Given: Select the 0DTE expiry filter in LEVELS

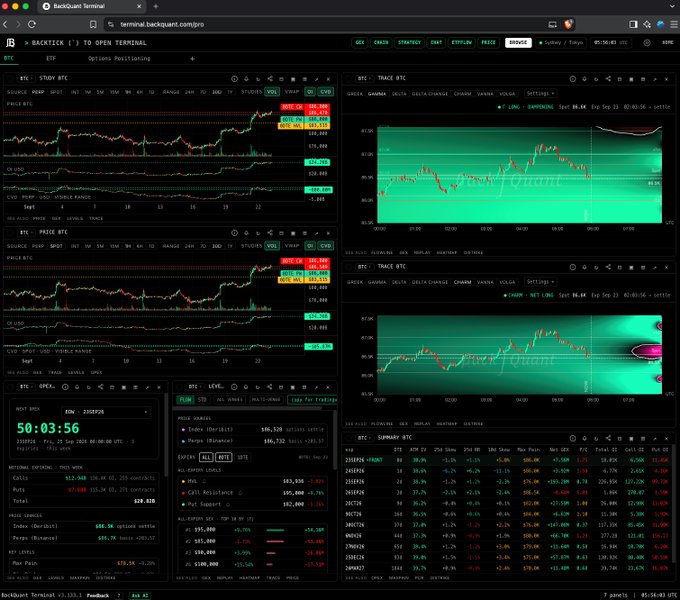Looking at the screenshot, I should pos(224,457).
